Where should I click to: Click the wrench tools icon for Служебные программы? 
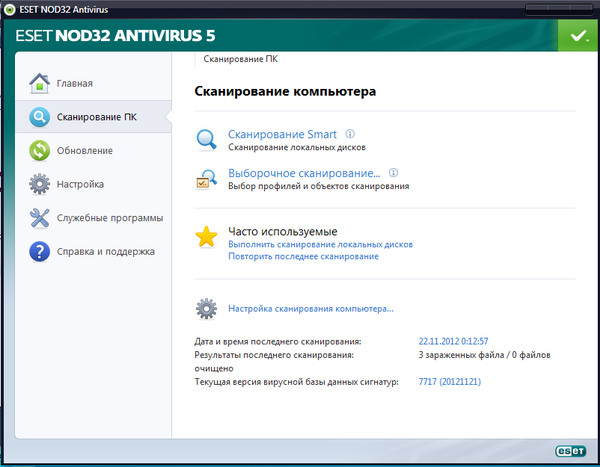coord(39,218)
